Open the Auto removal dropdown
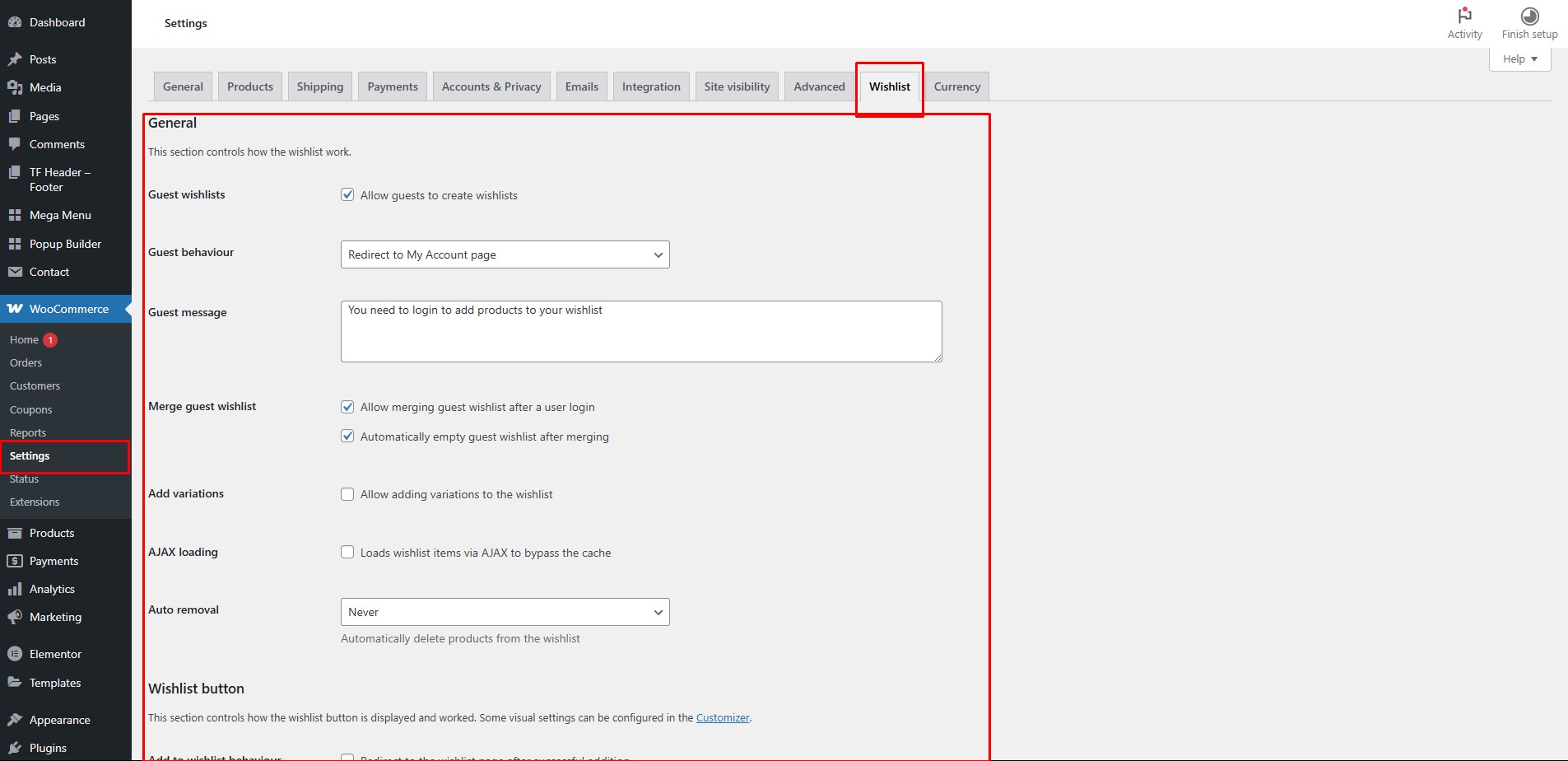1568x761 pixels. coord(505,612)
